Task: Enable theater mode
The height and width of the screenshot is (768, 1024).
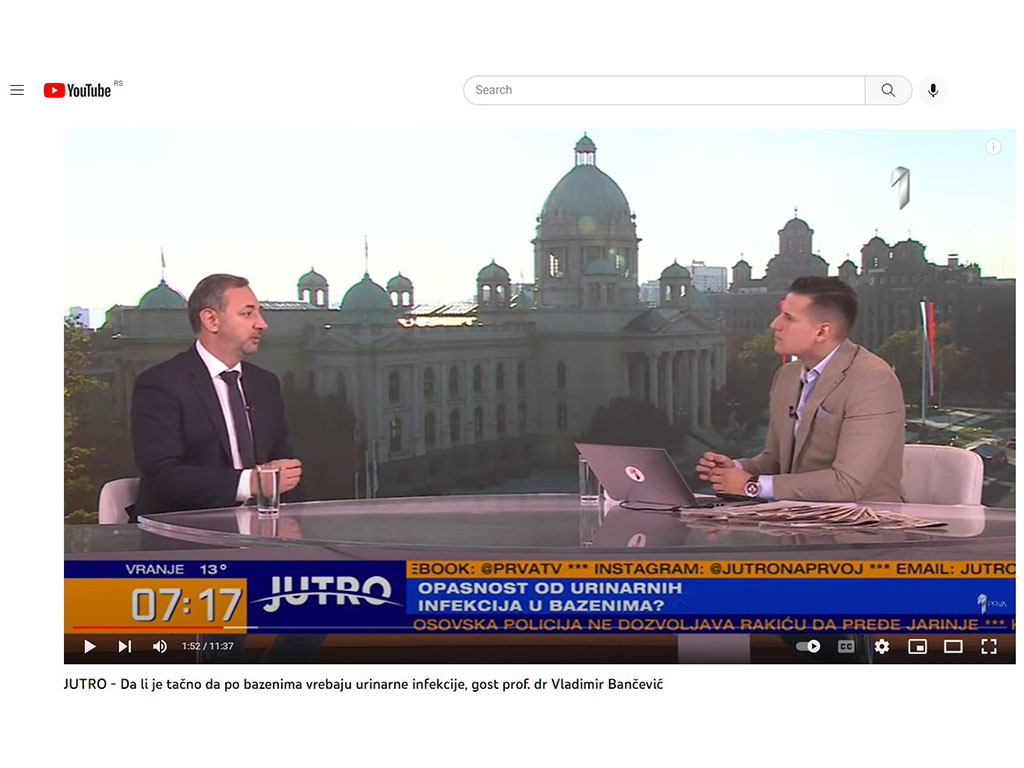Action: pos(953,647)
